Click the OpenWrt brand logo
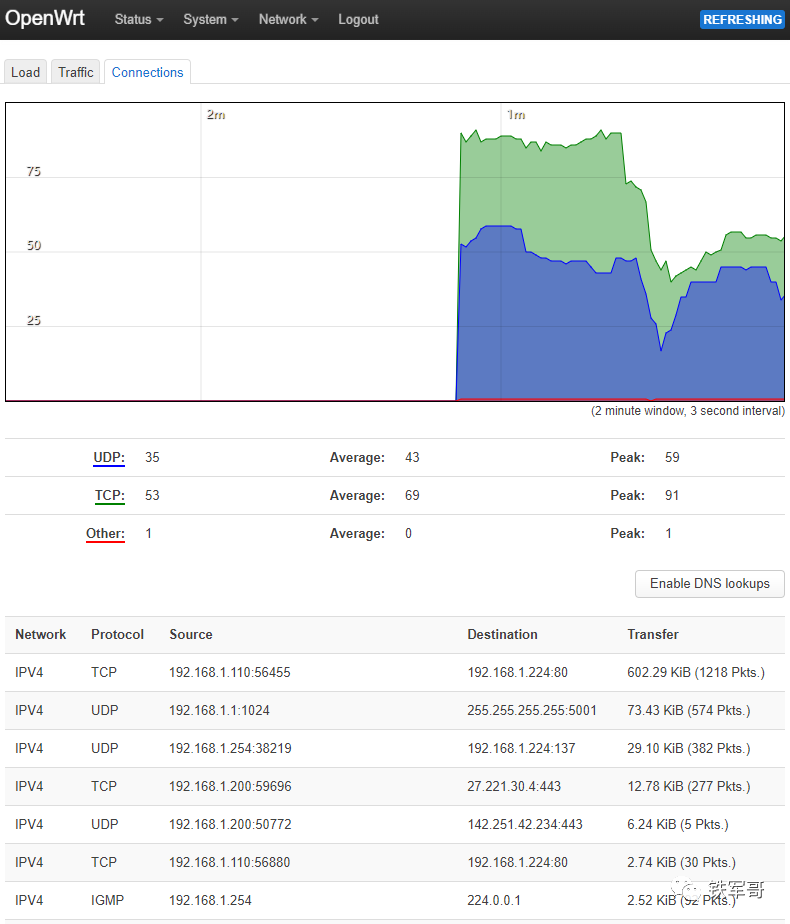The image size is (790, 924). pos(45,19)
